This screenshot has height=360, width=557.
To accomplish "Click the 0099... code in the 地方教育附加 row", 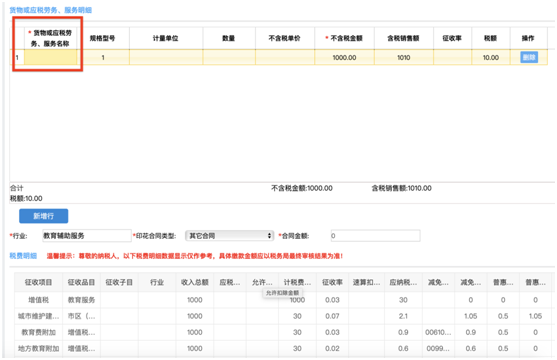I will click(438, 349).
